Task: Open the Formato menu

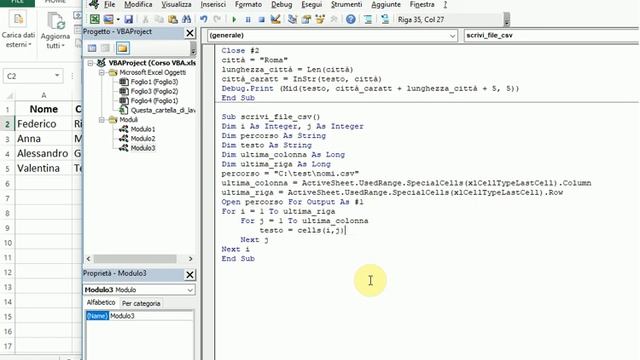Action: (x=249, y=4)
